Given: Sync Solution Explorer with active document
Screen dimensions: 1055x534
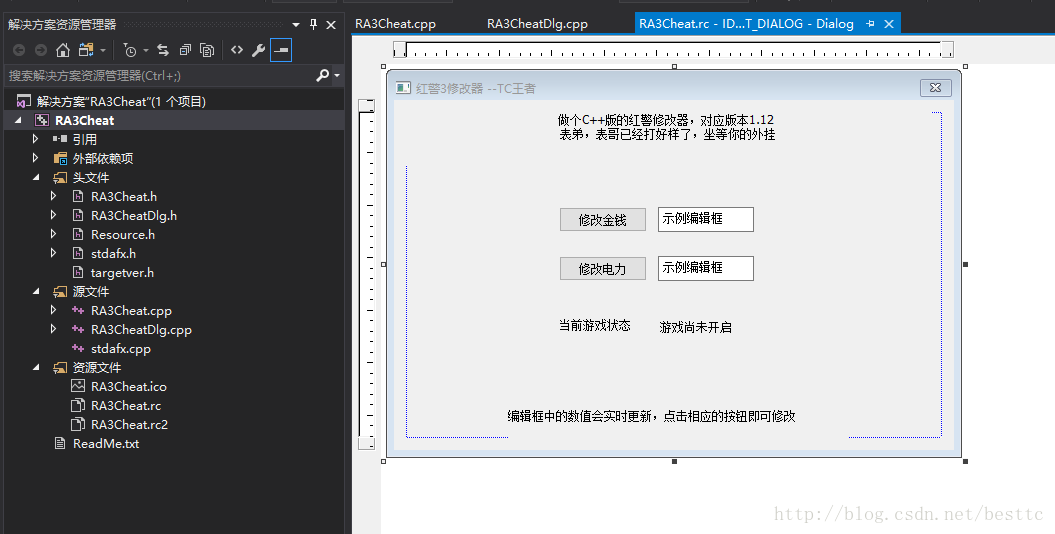Looking at the screenshot, I should (x=163, y=50).
